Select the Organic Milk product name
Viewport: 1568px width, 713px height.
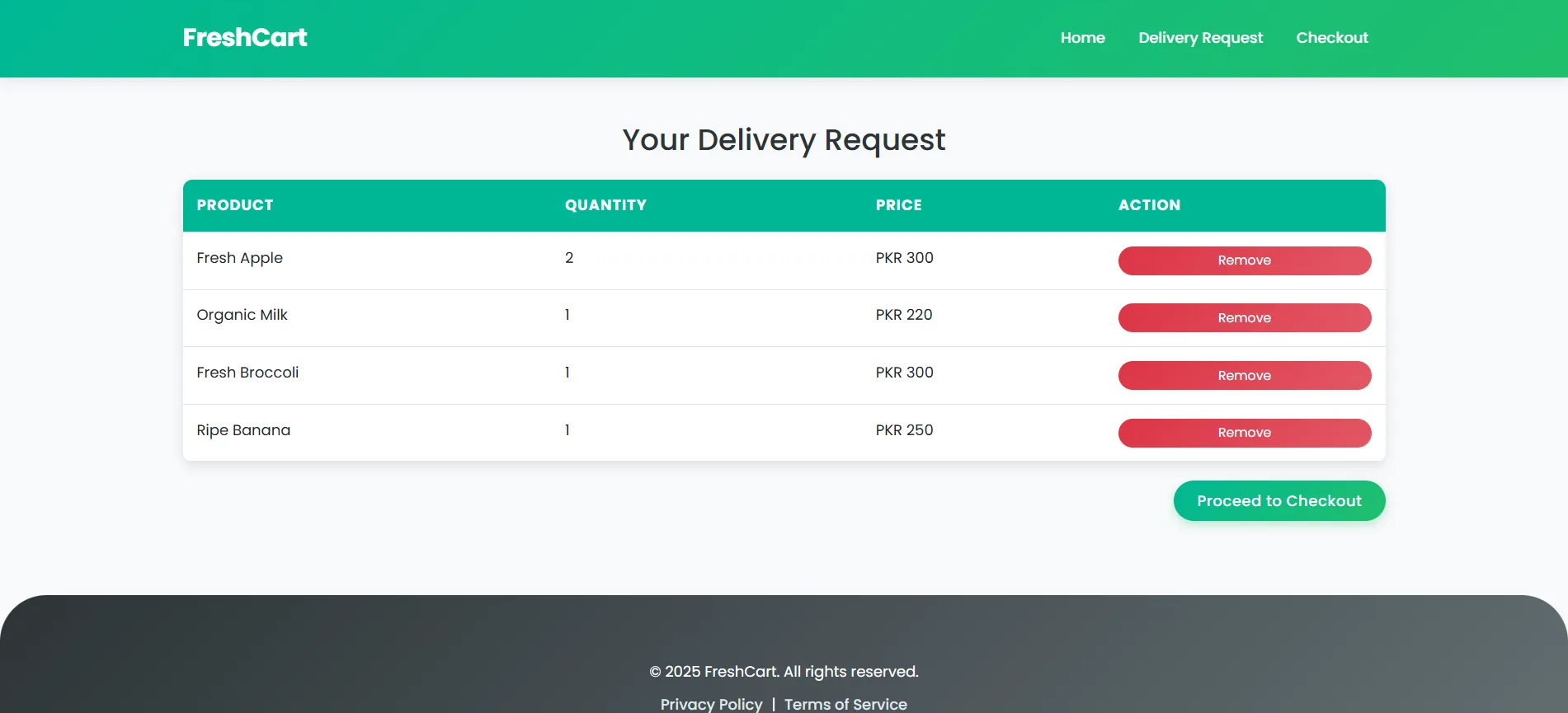[242, 315]
